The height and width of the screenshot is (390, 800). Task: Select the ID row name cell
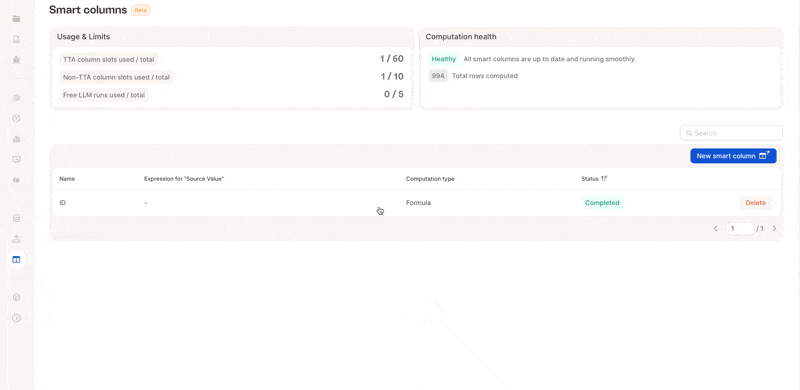click(62, 203)
